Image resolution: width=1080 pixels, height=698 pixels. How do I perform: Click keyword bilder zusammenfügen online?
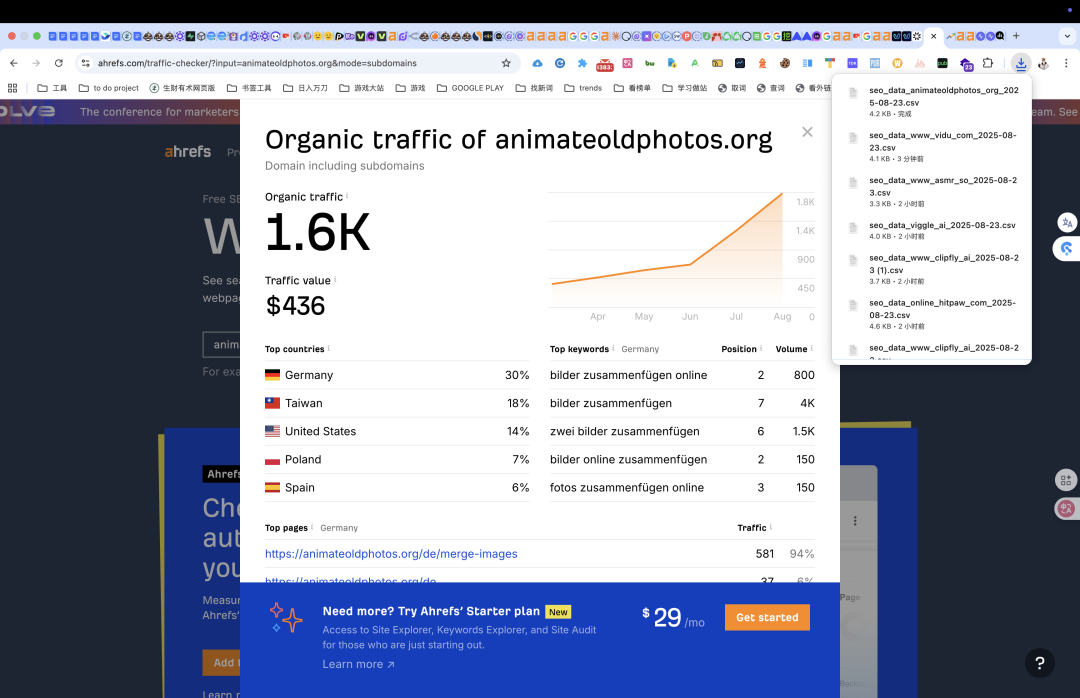pyautogui.click(x=628, y=375)
